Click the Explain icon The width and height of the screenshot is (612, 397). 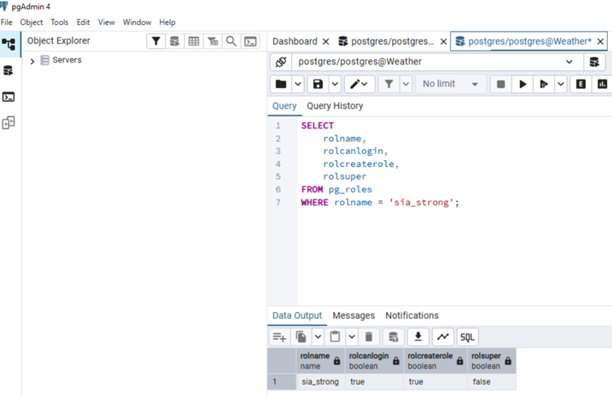pos(581,84)
